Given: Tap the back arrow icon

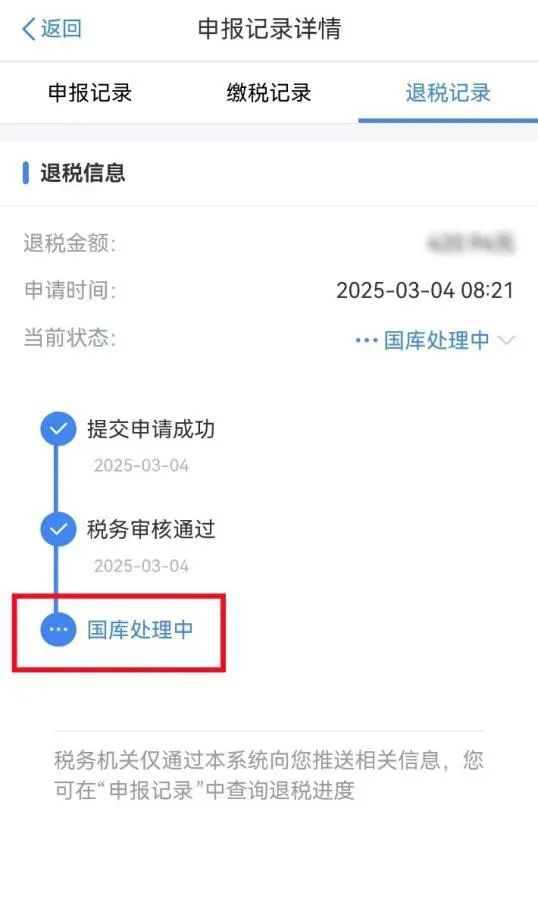Looking at the screenshot, I should (29, 28).
